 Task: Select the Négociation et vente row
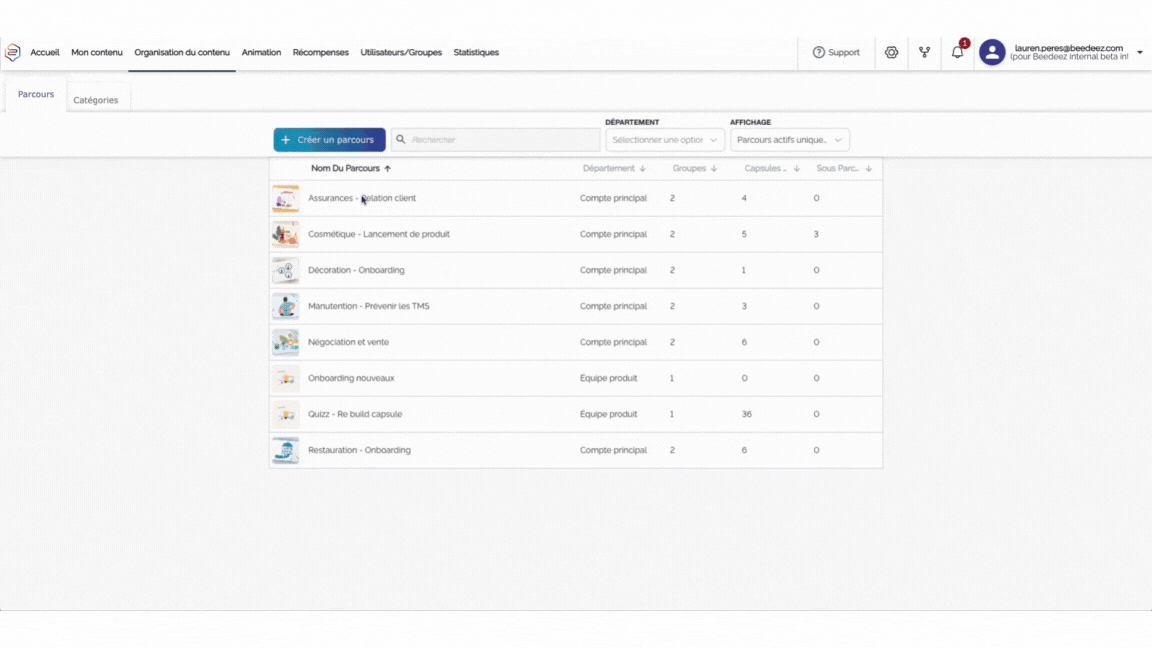(x=575, y=342)
